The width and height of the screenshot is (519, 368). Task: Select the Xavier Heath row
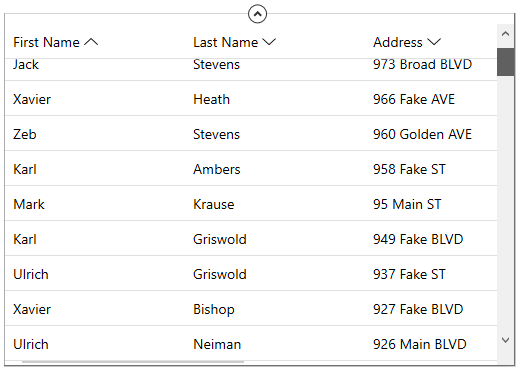pos(251,98)
